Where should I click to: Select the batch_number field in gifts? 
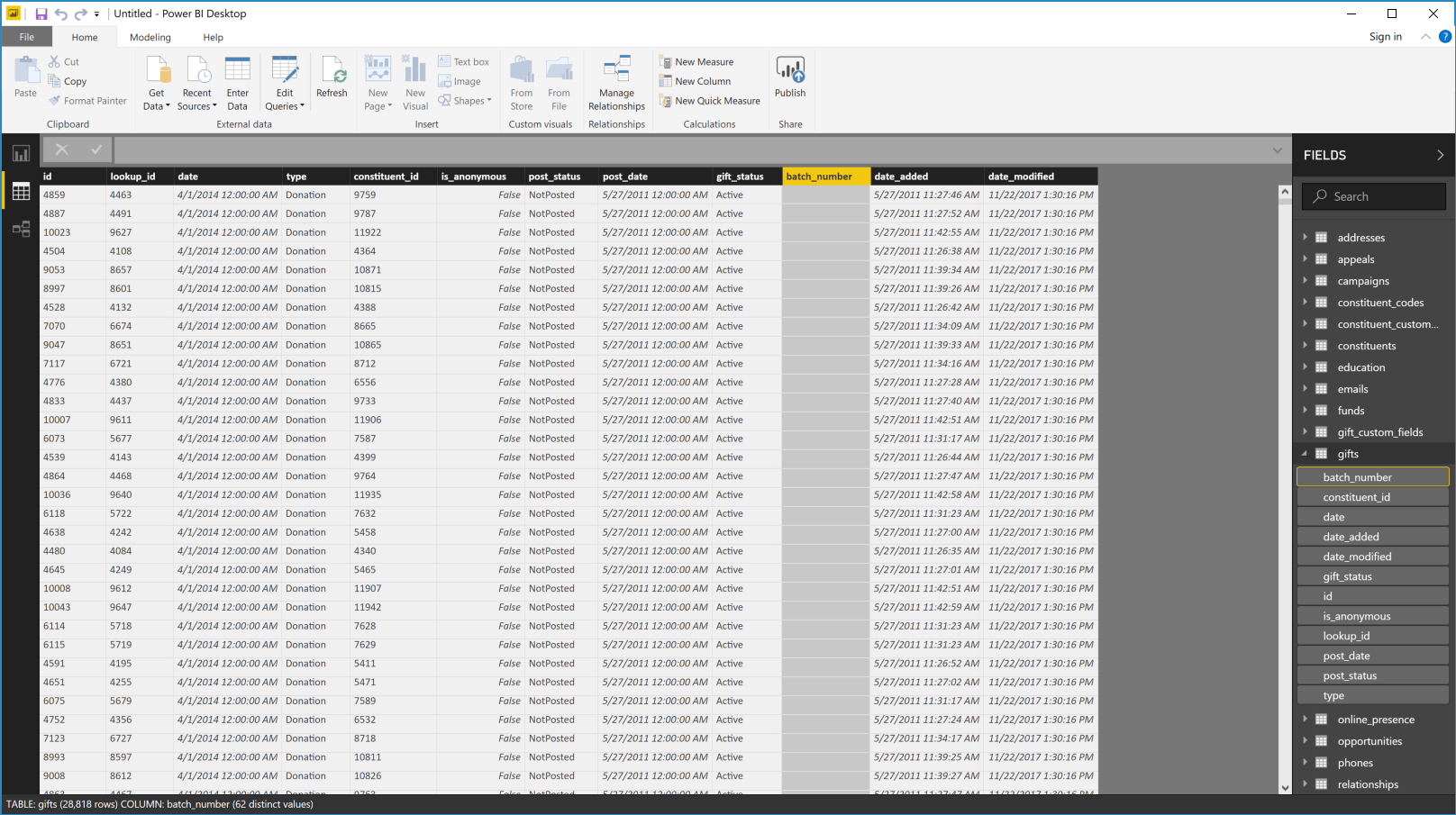click(x=1372, y=477)
